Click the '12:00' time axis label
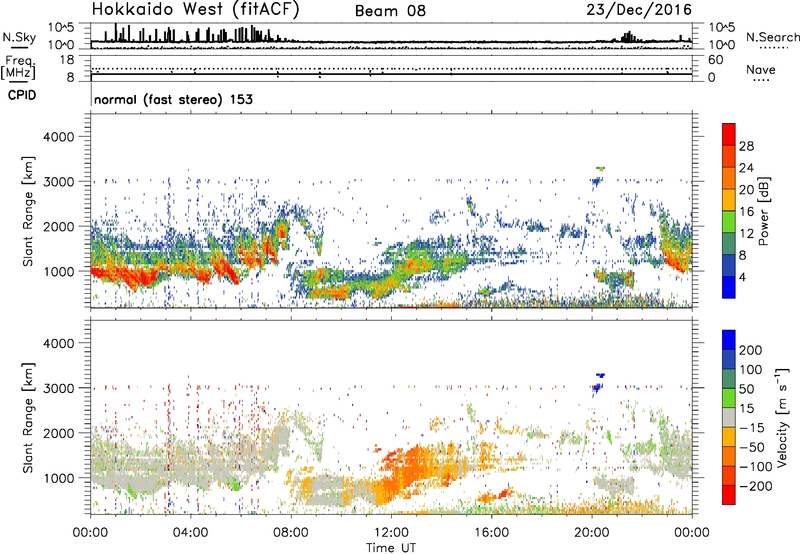The height and width of the screenshot is (554, 800). point(391,533)
